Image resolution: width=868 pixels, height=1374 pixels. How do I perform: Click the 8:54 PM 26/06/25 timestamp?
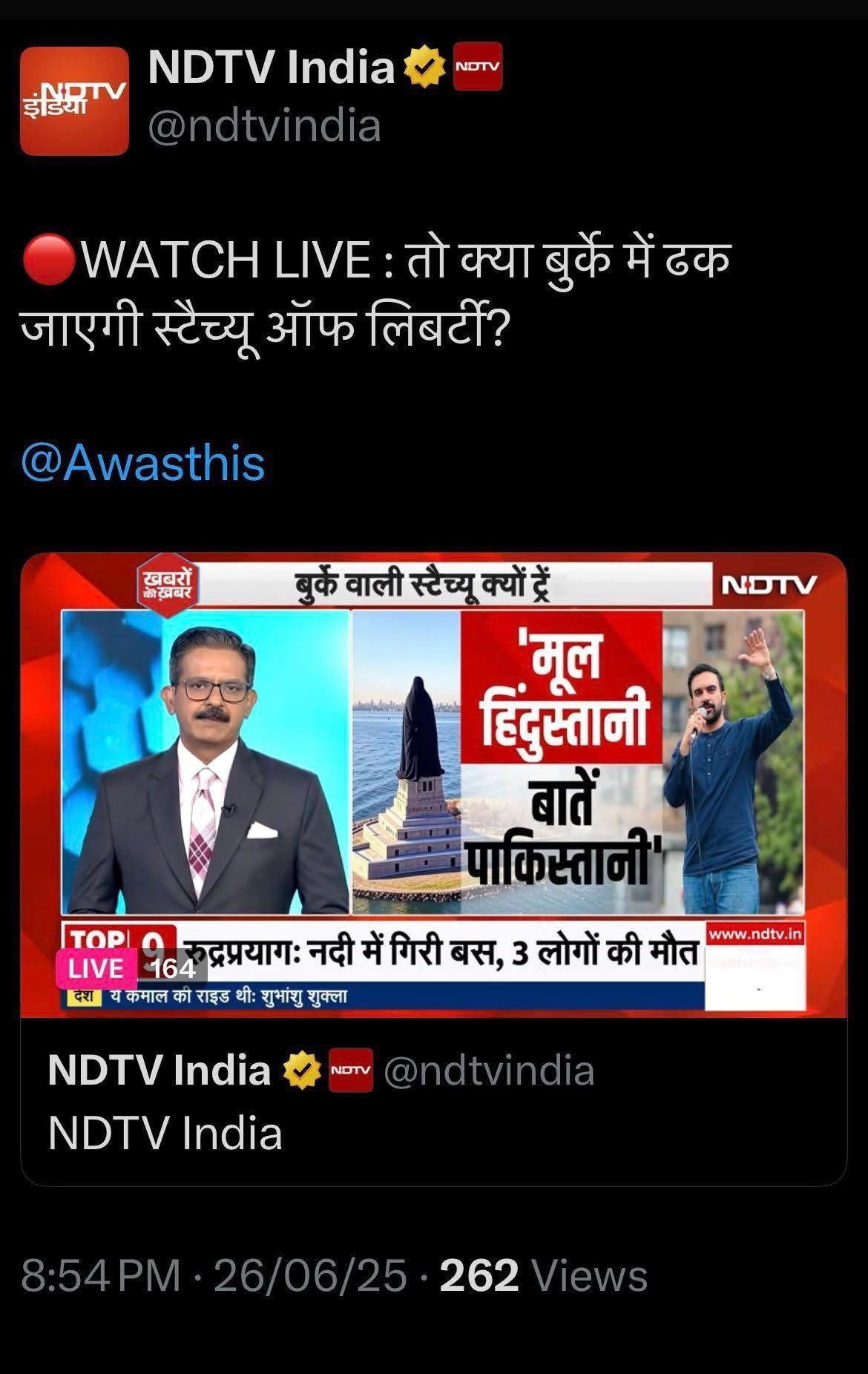[214, 1276]
